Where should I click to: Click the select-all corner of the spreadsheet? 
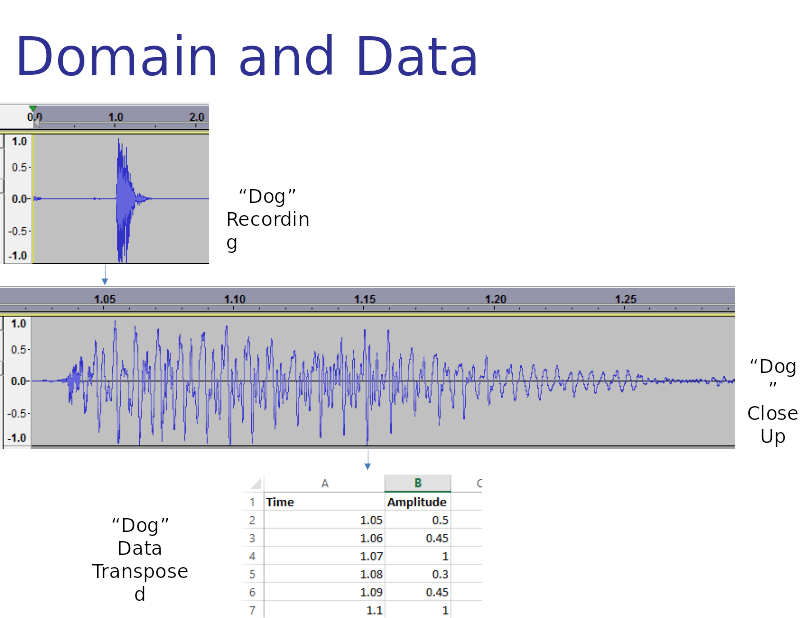pos(255,483)
